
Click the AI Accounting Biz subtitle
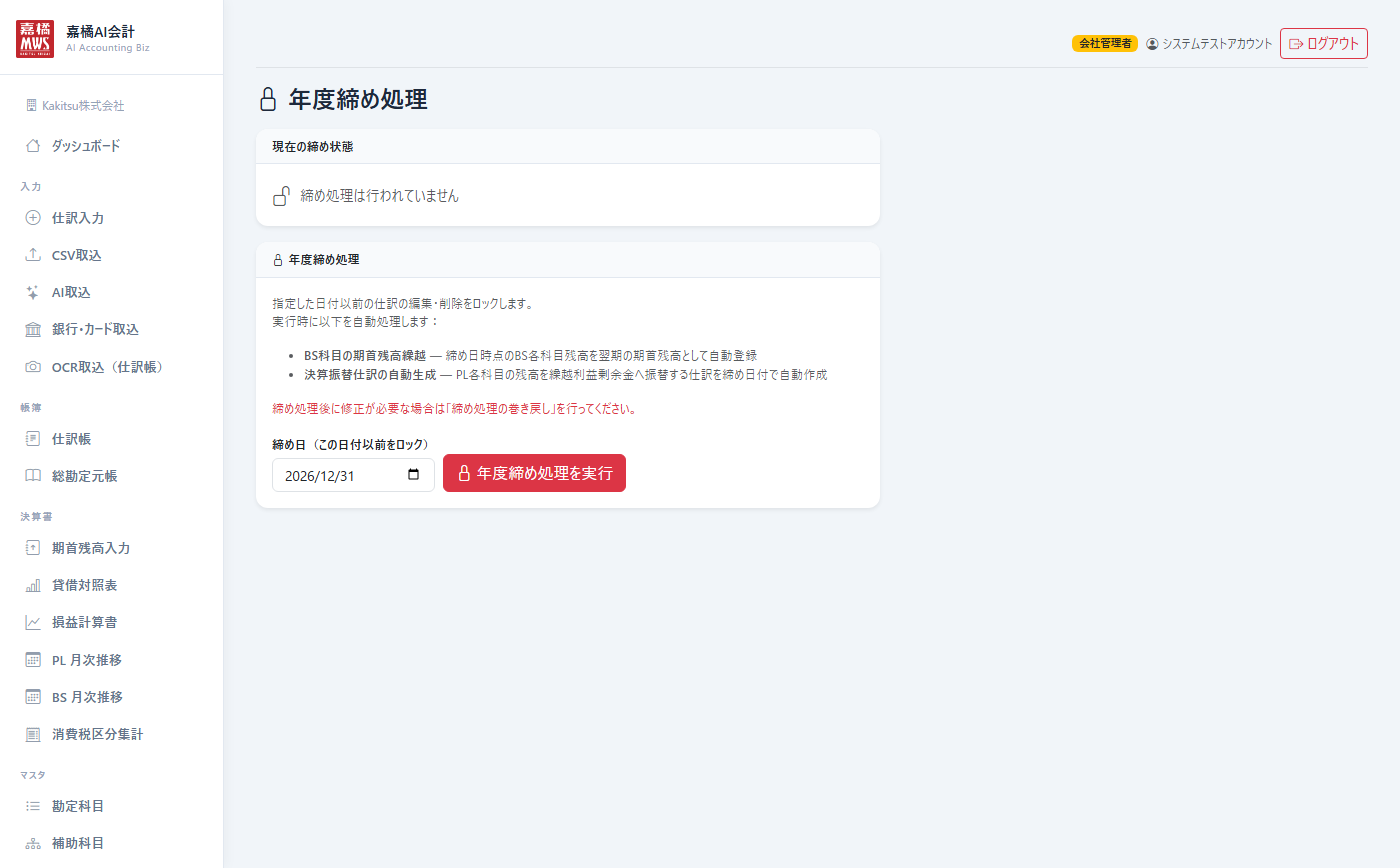click(x=107, y=47)
